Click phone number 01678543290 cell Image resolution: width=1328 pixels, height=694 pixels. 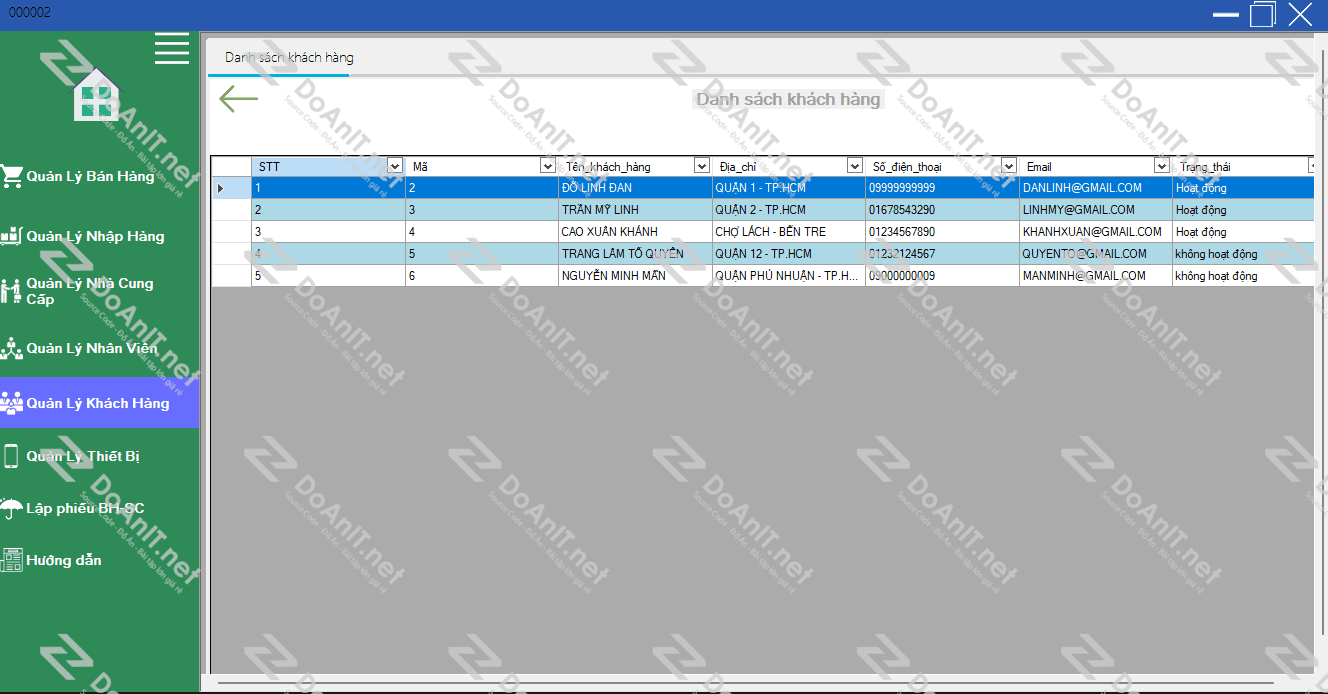click(x=942, y=210)
